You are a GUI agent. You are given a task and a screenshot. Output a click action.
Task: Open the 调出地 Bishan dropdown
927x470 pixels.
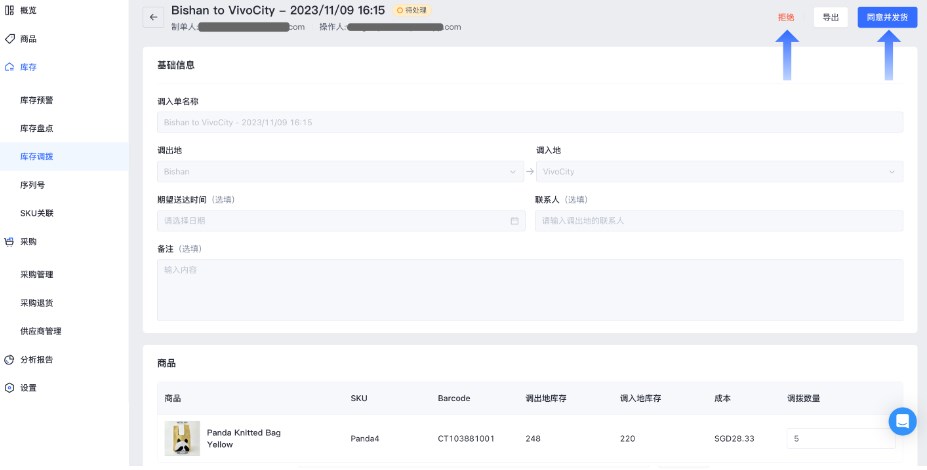(340, 171)
